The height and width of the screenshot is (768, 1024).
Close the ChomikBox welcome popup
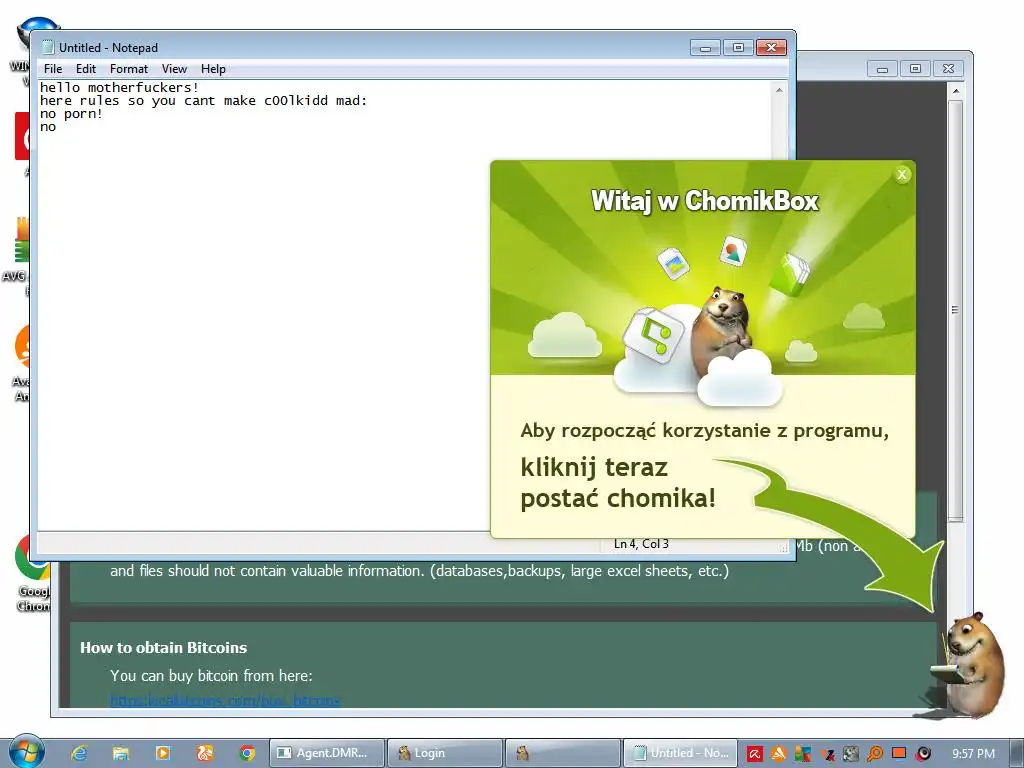click(x=902, y=174)
